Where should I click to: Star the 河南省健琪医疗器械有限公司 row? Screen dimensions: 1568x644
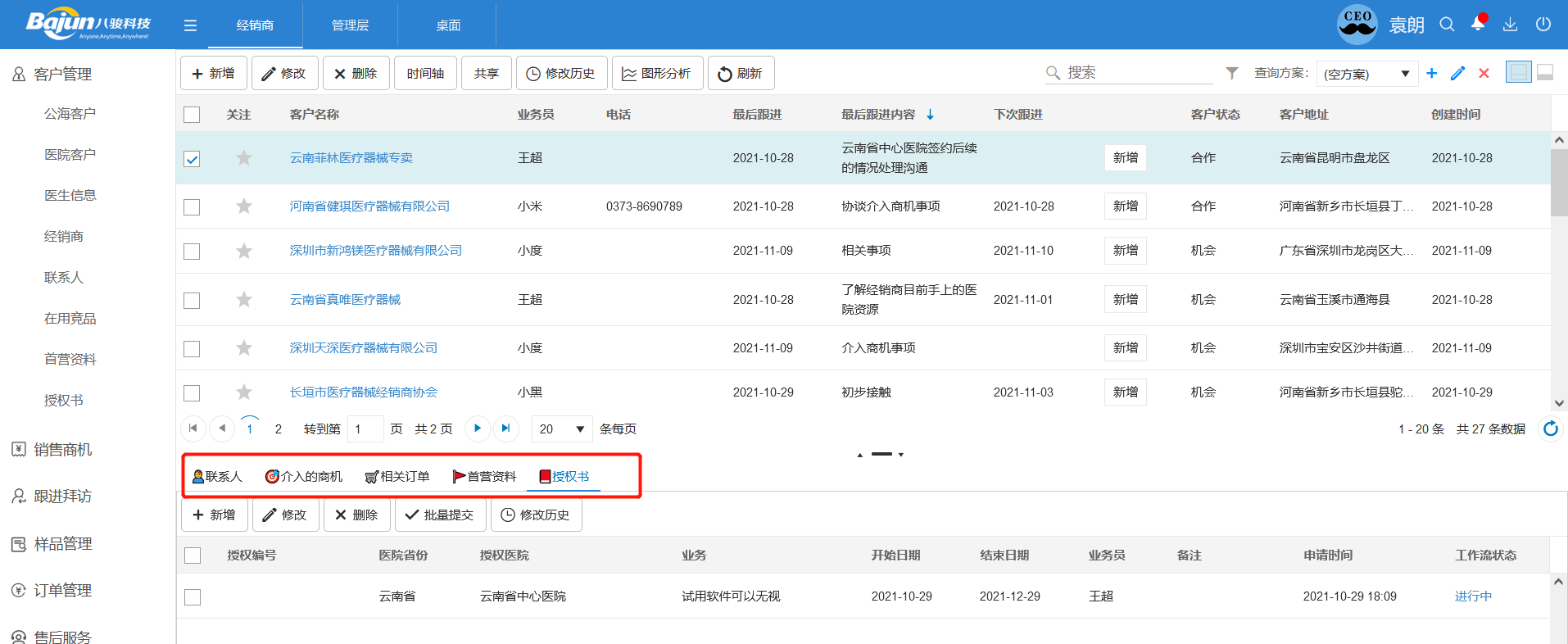[x=244, y=206]
